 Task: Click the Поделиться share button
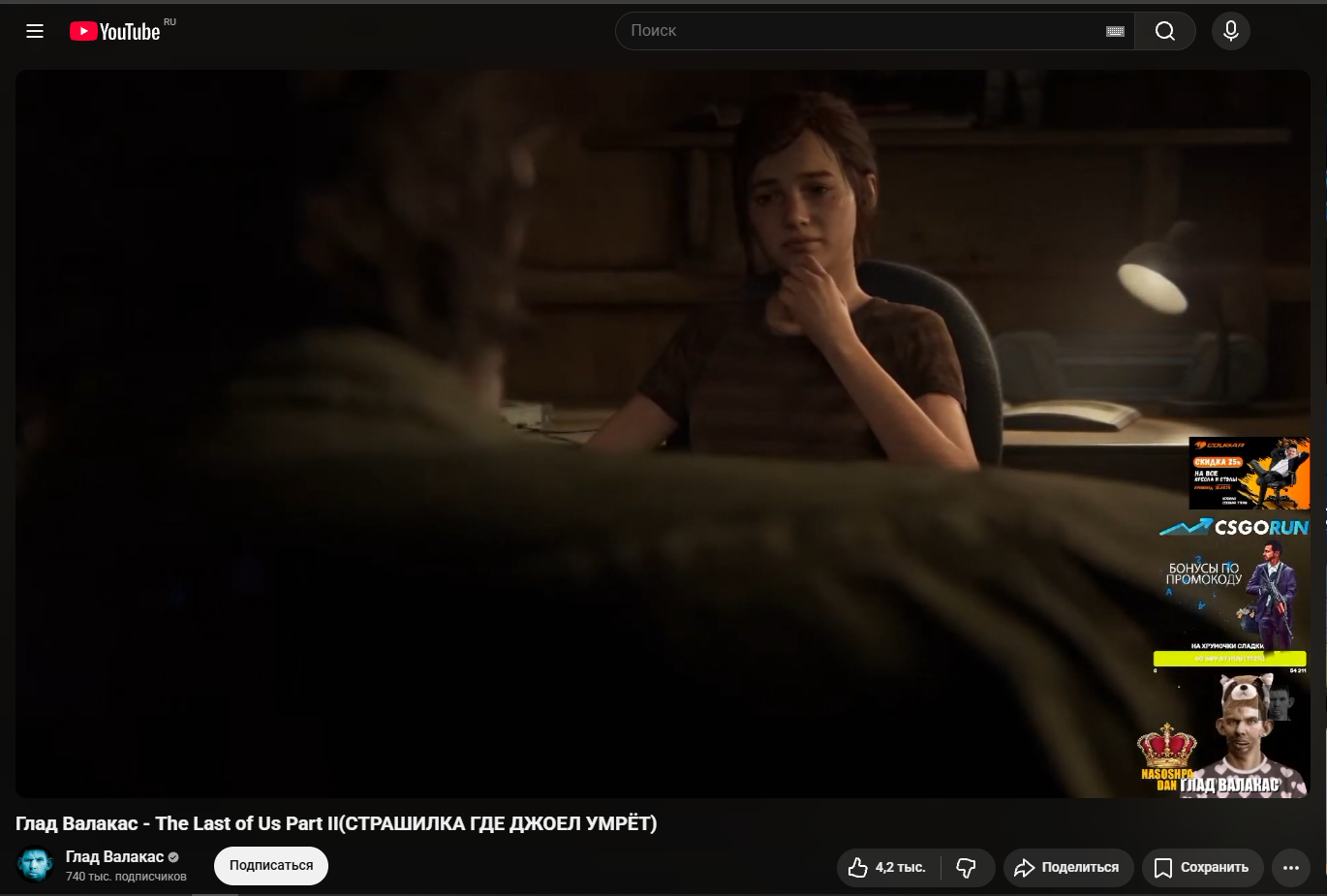1068,867
